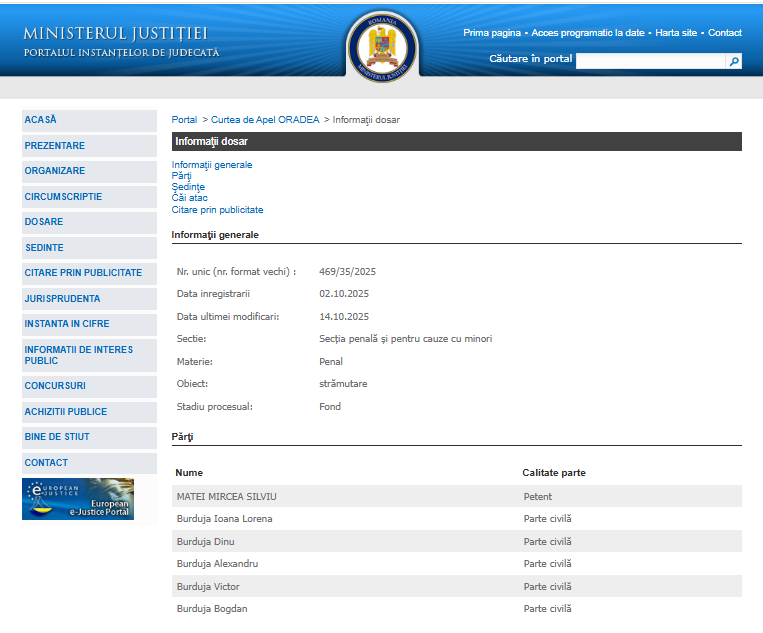This screenshot has height=633, width=763.
Task: Open the ACASĂ menu item
Action: click(x=41, y=120)
